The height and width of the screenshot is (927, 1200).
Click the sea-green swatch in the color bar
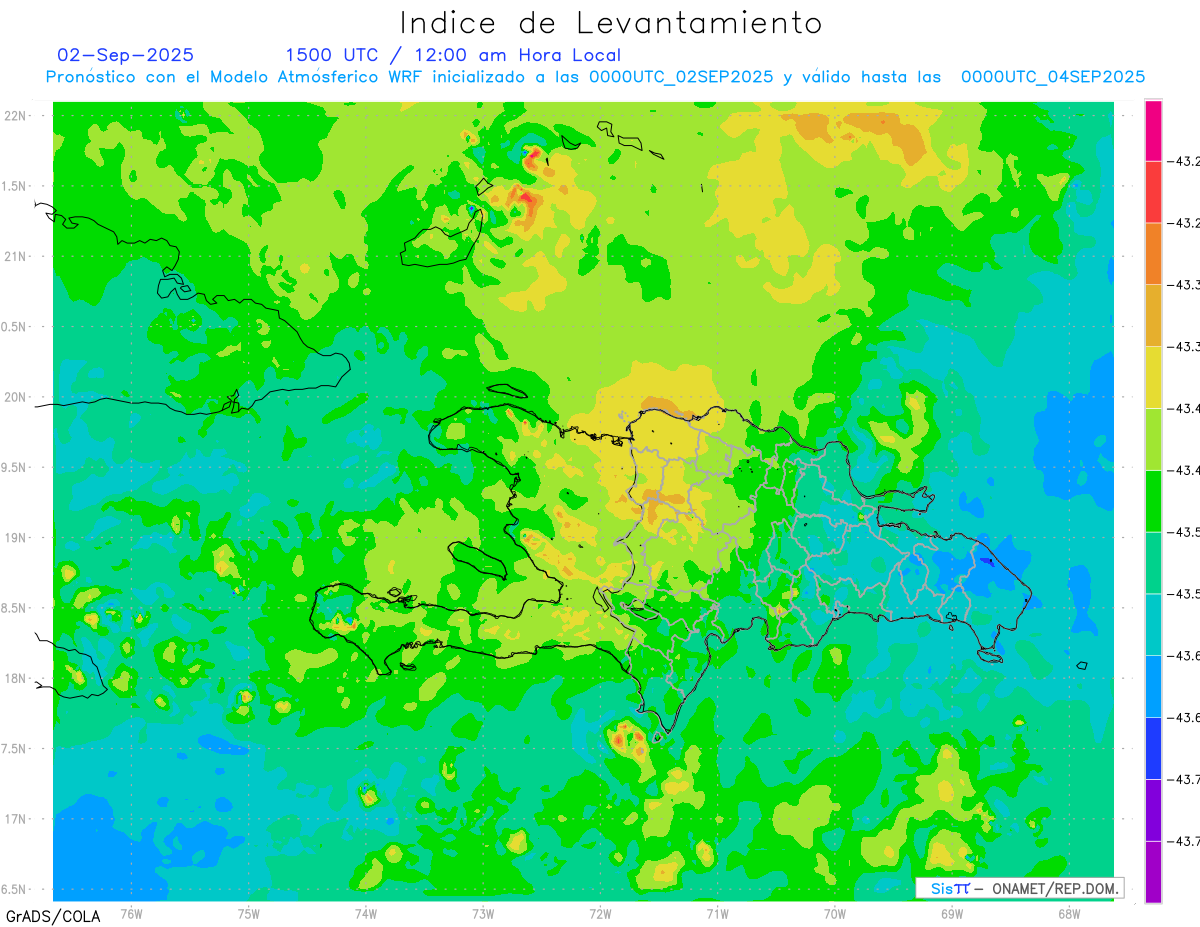[1153, 563]
